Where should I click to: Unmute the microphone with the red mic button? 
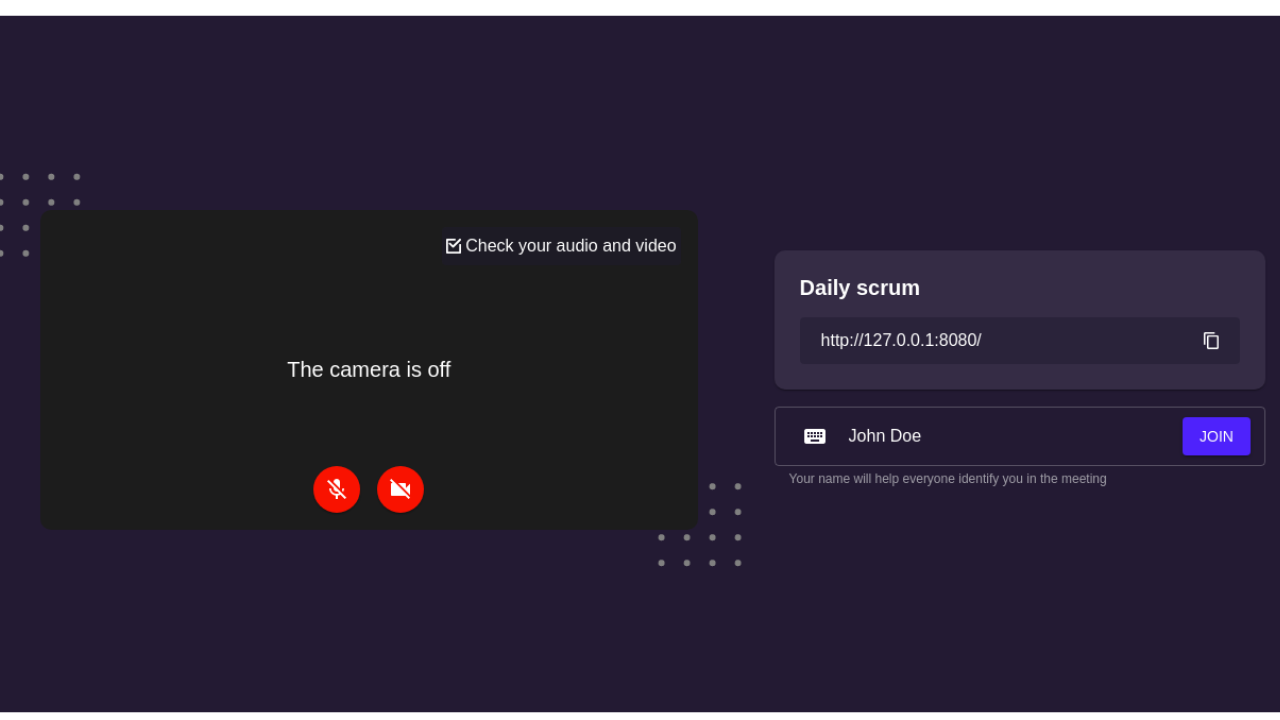(336, 489)
